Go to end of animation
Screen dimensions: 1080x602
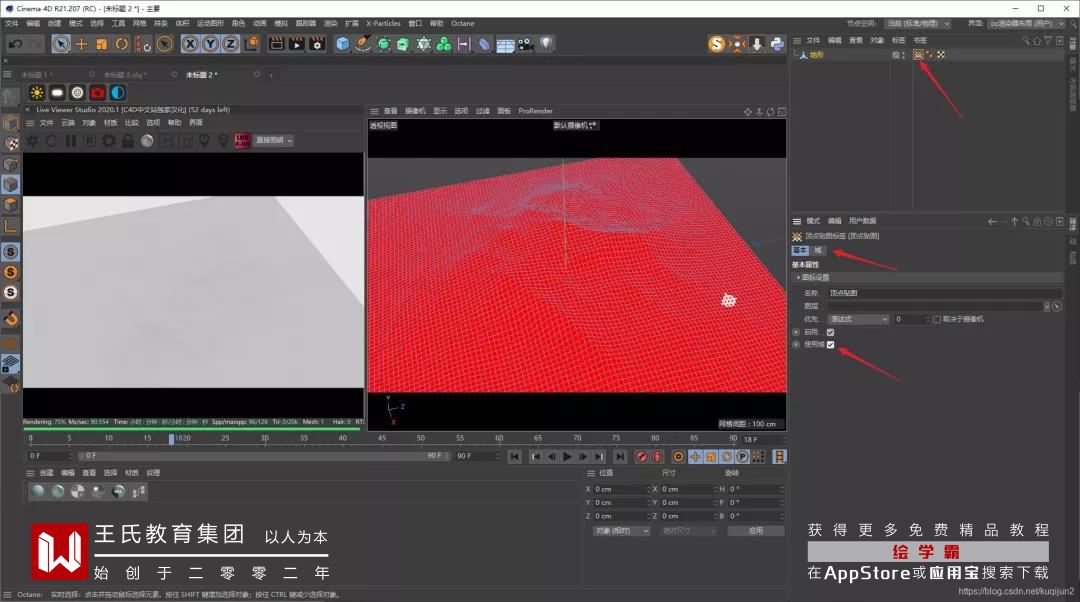coord(620,457)
